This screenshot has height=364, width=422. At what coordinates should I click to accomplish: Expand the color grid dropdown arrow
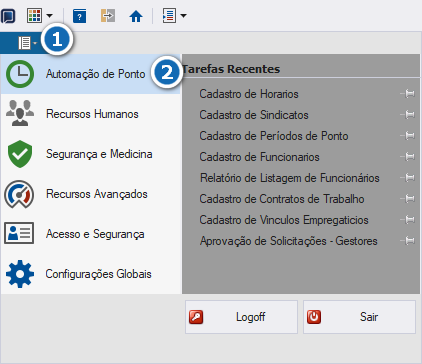[x=49, y=16]
